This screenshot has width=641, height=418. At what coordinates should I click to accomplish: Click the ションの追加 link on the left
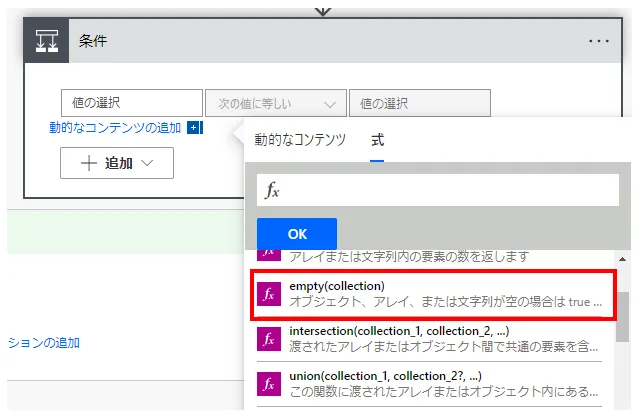[44, 343]
